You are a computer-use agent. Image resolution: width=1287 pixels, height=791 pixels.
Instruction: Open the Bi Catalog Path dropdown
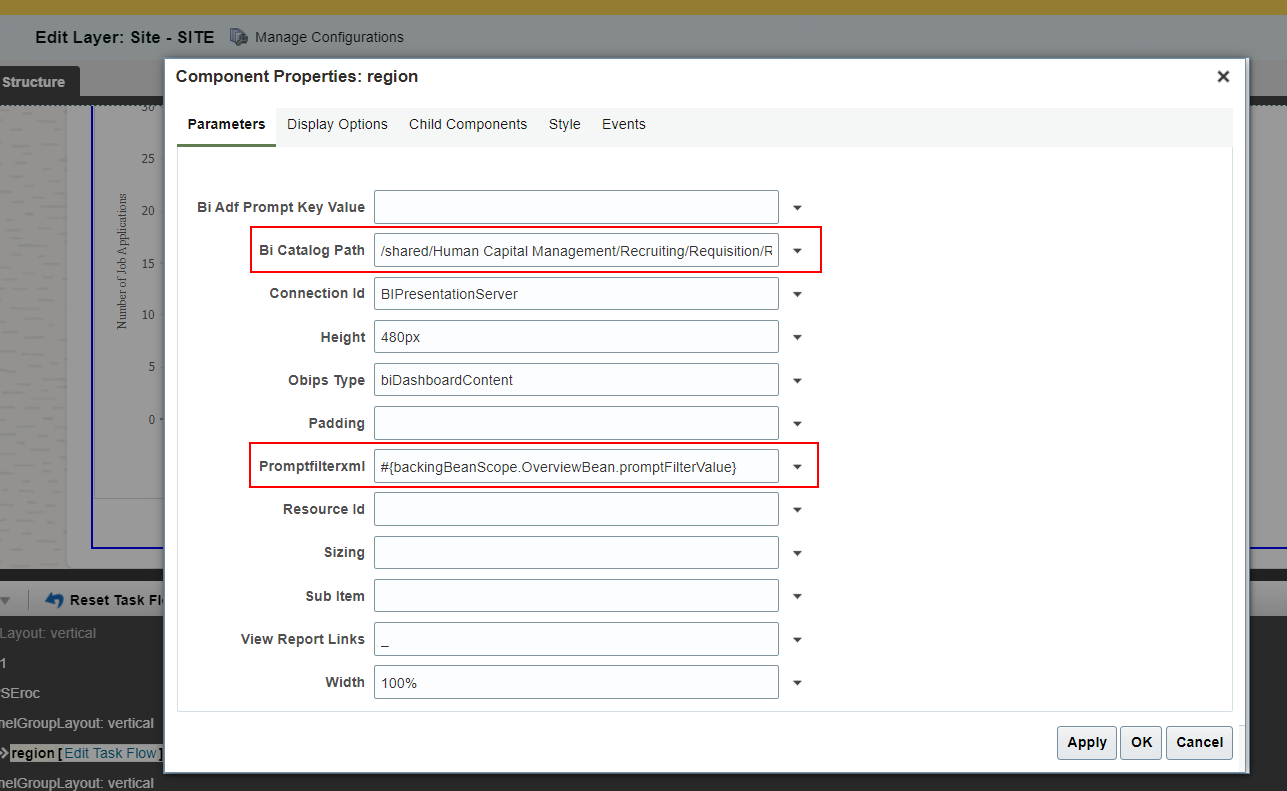(x=797, y=250)
